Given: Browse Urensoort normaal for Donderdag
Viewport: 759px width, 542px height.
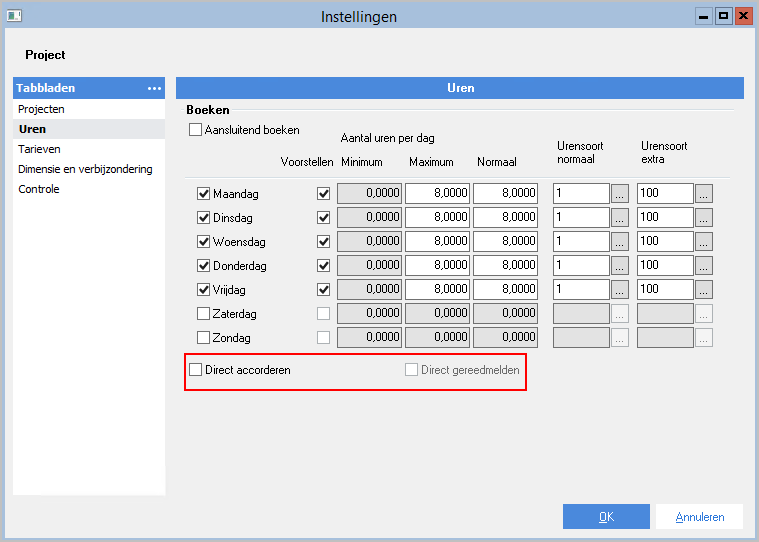Looking at the screenshot, I should click(620, 266).
